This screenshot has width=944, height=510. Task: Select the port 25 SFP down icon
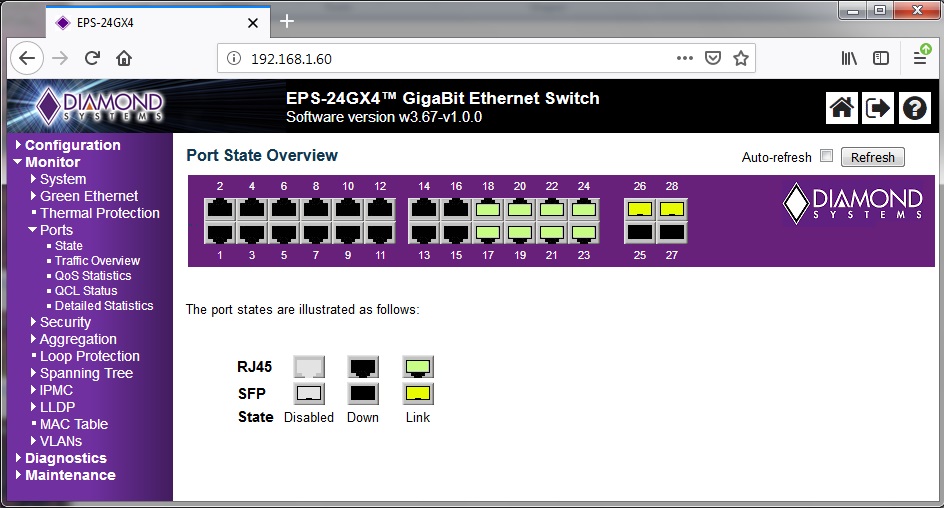640,232
